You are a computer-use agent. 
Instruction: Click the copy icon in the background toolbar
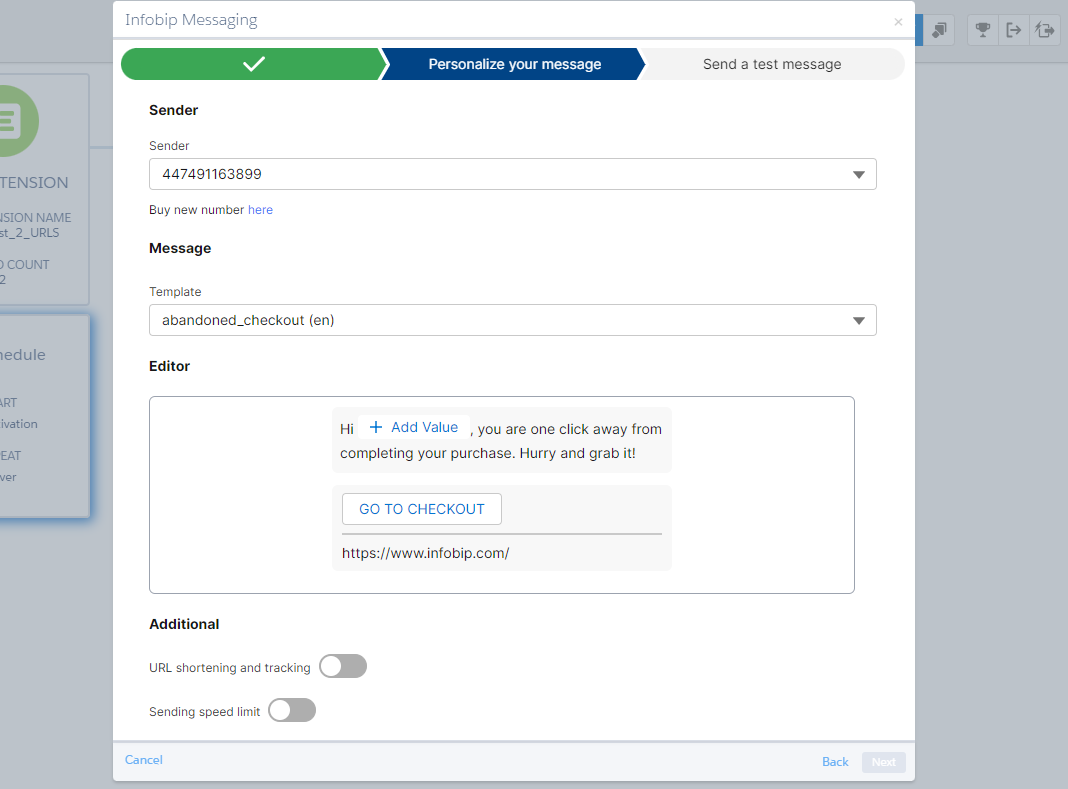point(939,30)
